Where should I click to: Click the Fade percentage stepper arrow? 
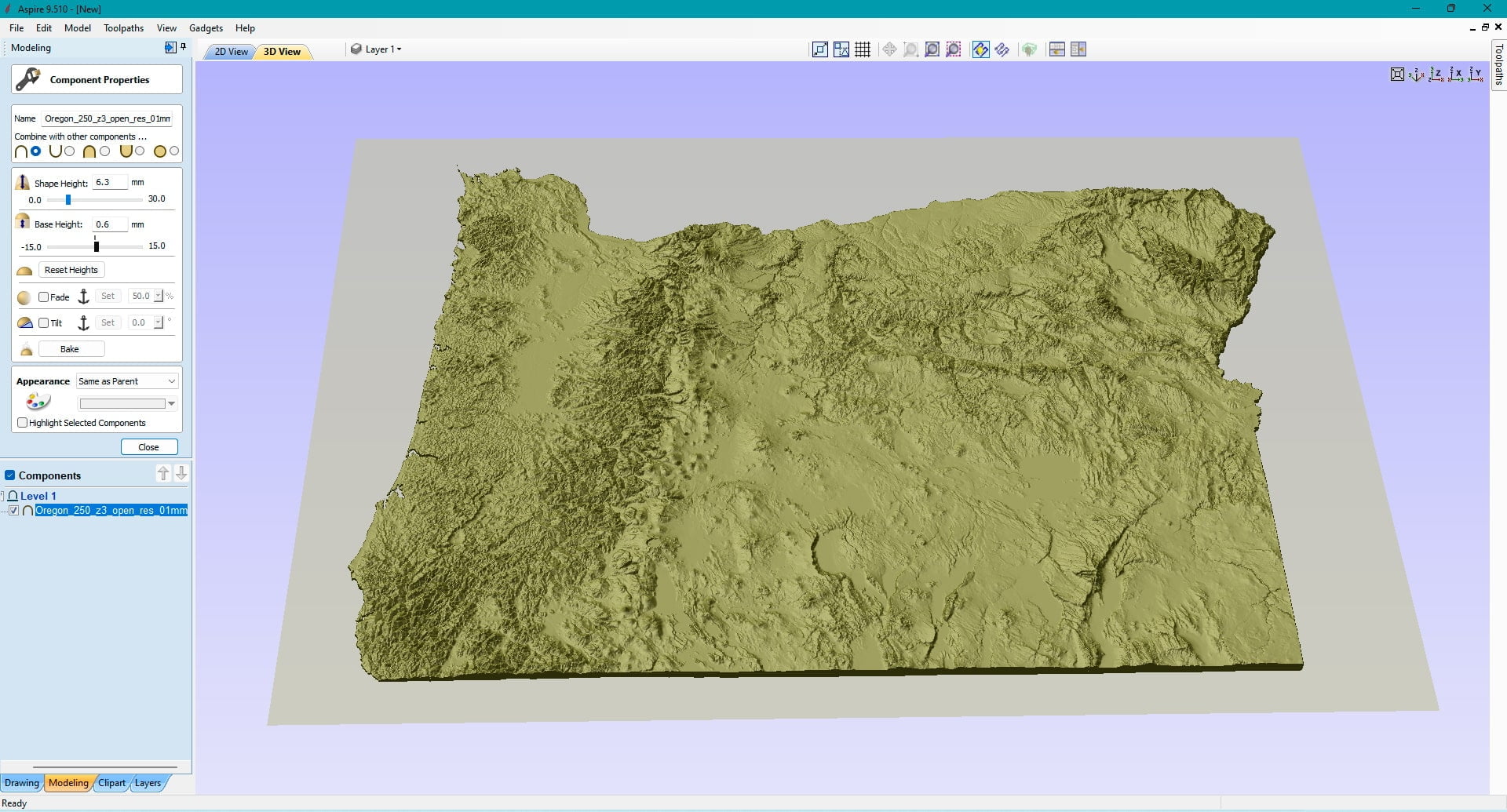pos(159,296)
